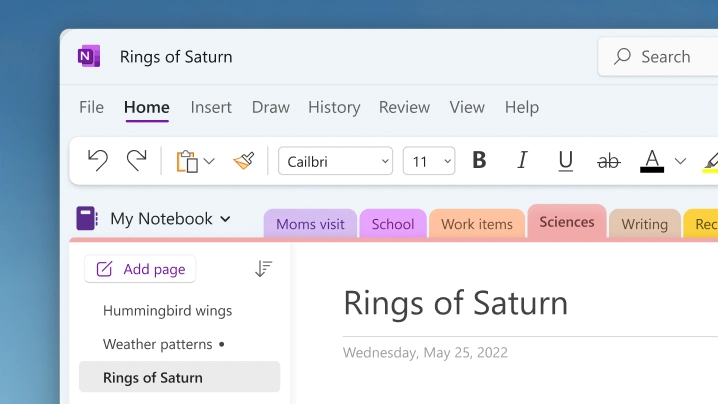This screenshot has height=404, width=718.
Task: Toggle bold formatting
Action: 479,160
